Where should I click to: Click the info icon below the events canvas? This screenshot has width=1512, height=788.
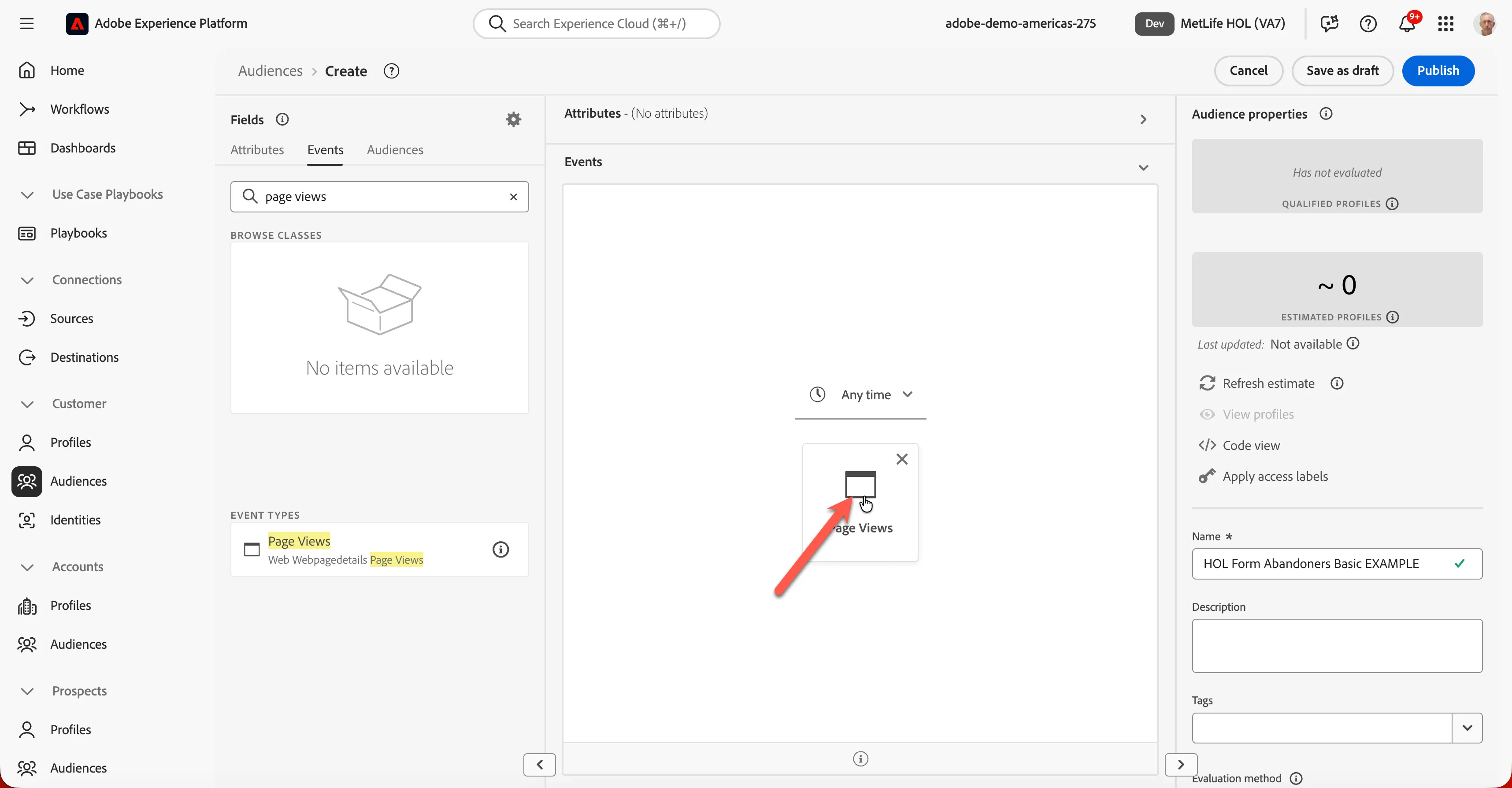tap(860, 758)
